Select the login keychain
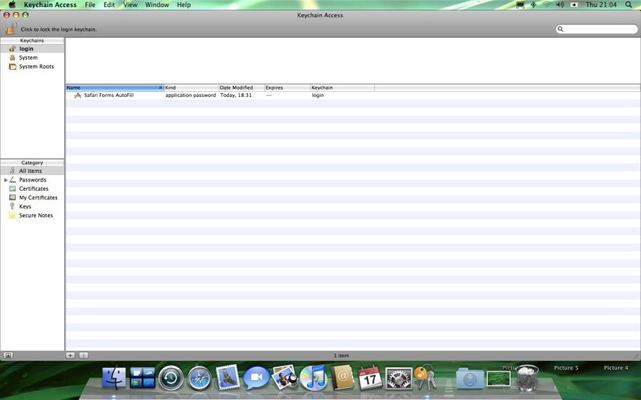 [32, 49]
